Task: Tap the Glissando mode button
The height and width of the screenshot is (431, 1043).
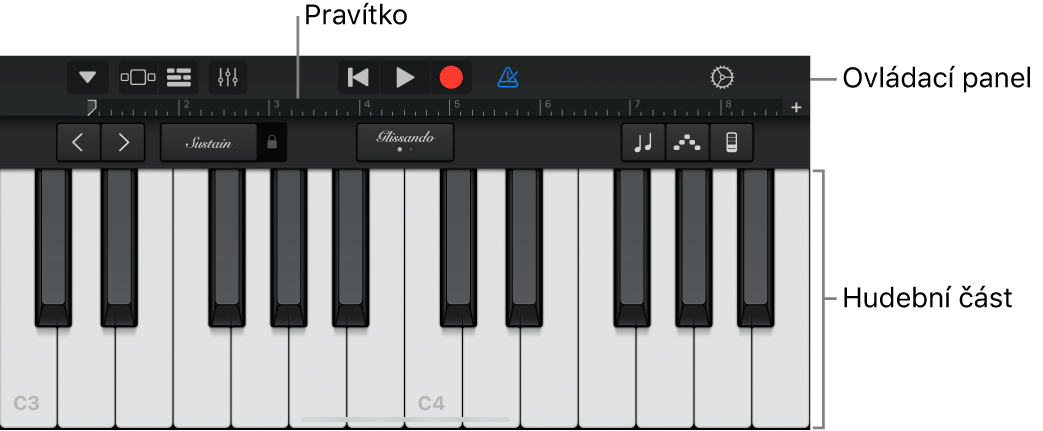Action: (x=405, y=142)
